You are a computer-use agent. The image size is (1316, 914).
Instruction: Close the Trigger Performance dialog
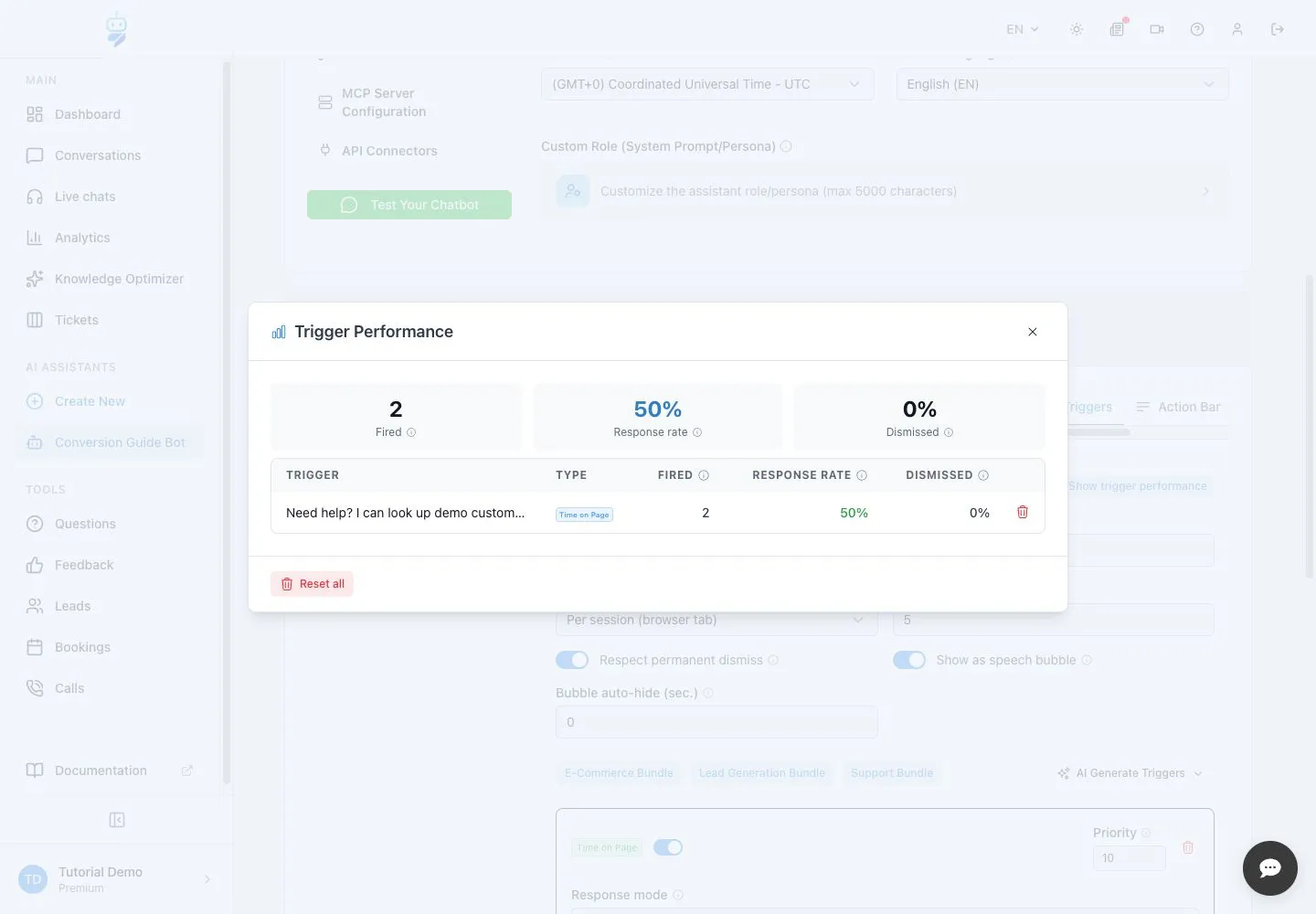click(x=1033, y=332)
